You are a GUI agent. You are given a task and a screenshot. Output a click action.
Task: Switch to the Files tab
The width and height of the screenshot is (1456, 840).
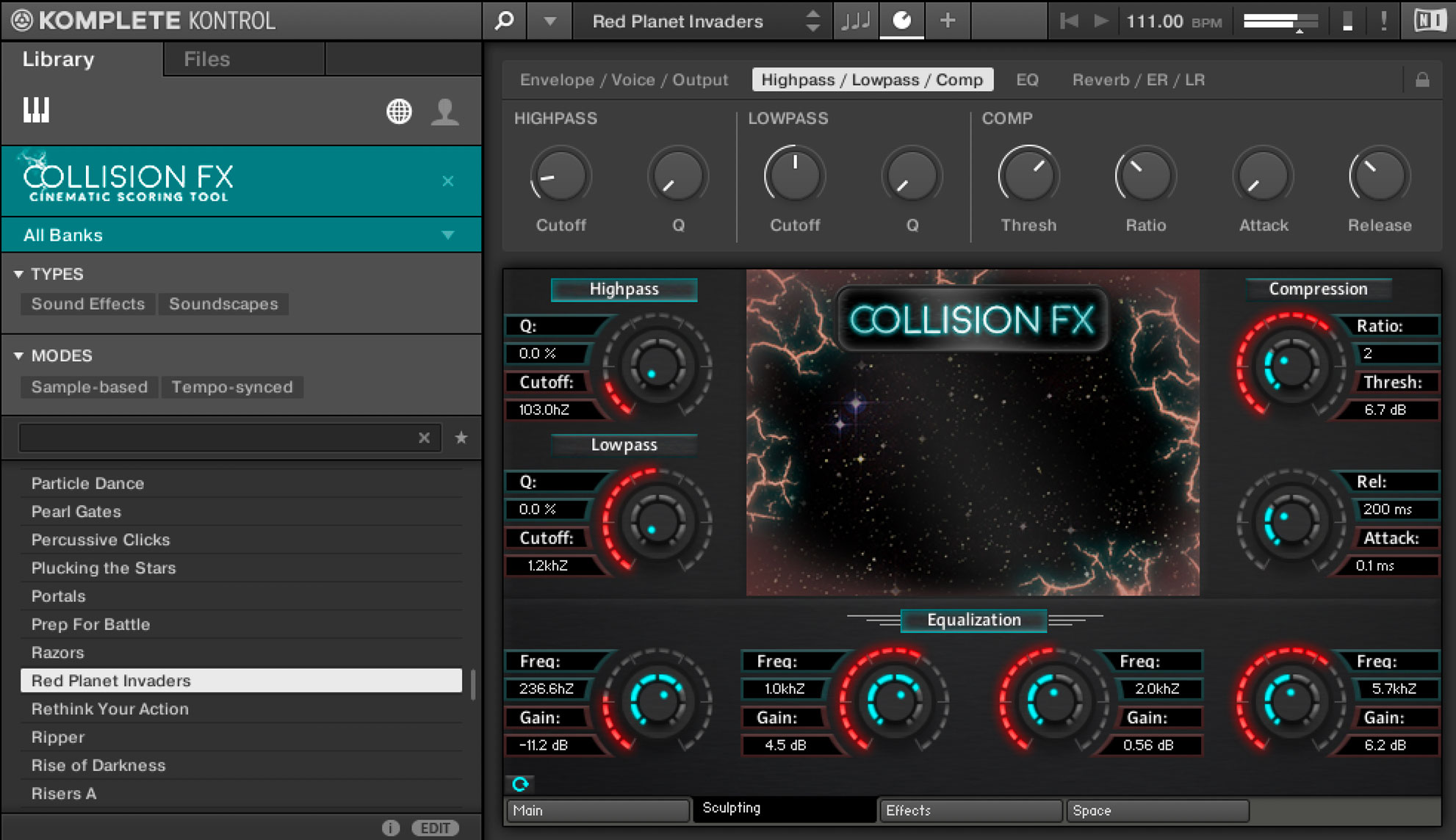pos(206,59)
